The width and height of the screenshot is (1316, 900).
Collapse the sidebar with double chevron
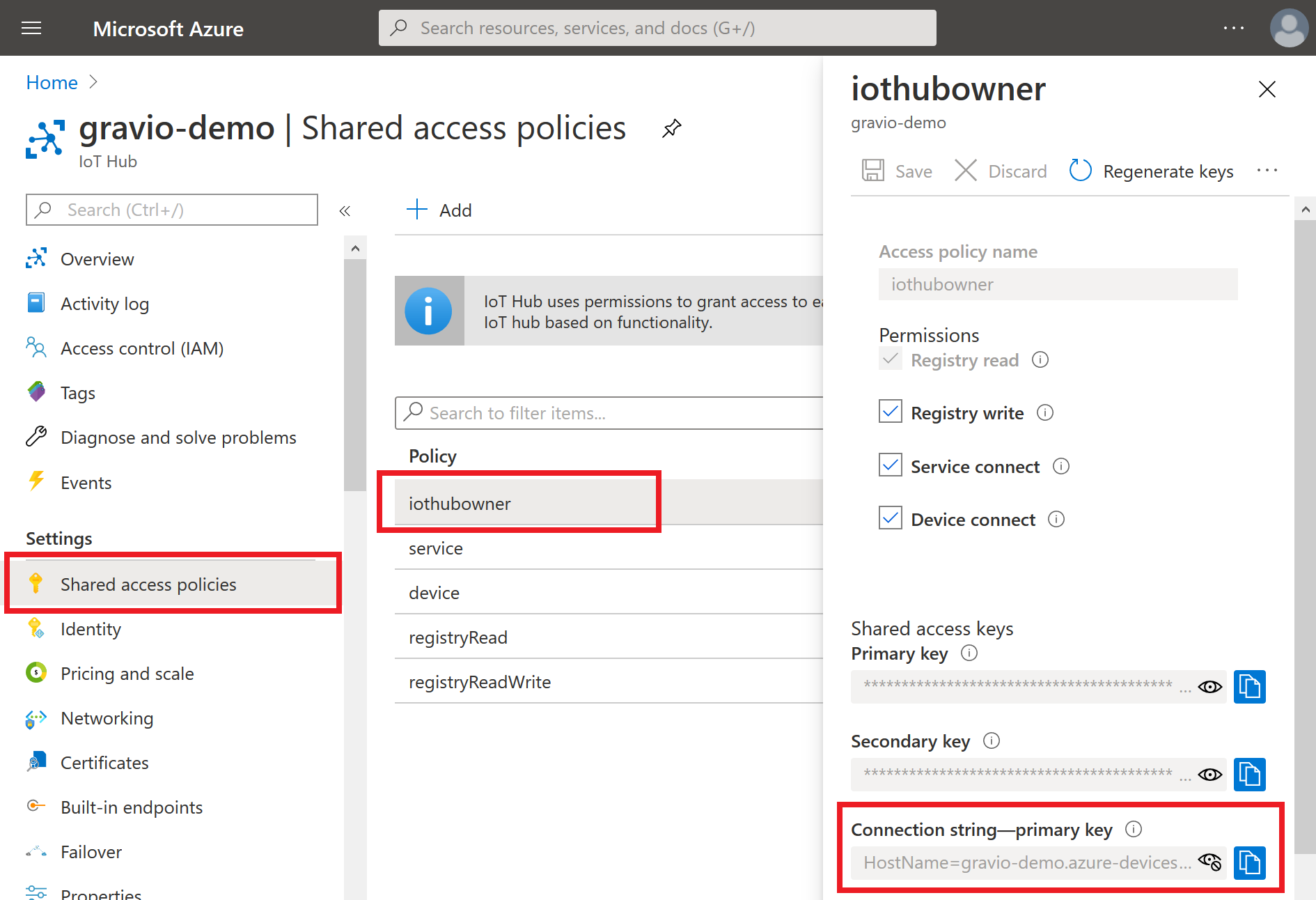pyautogui.click(x=344, y=210)
